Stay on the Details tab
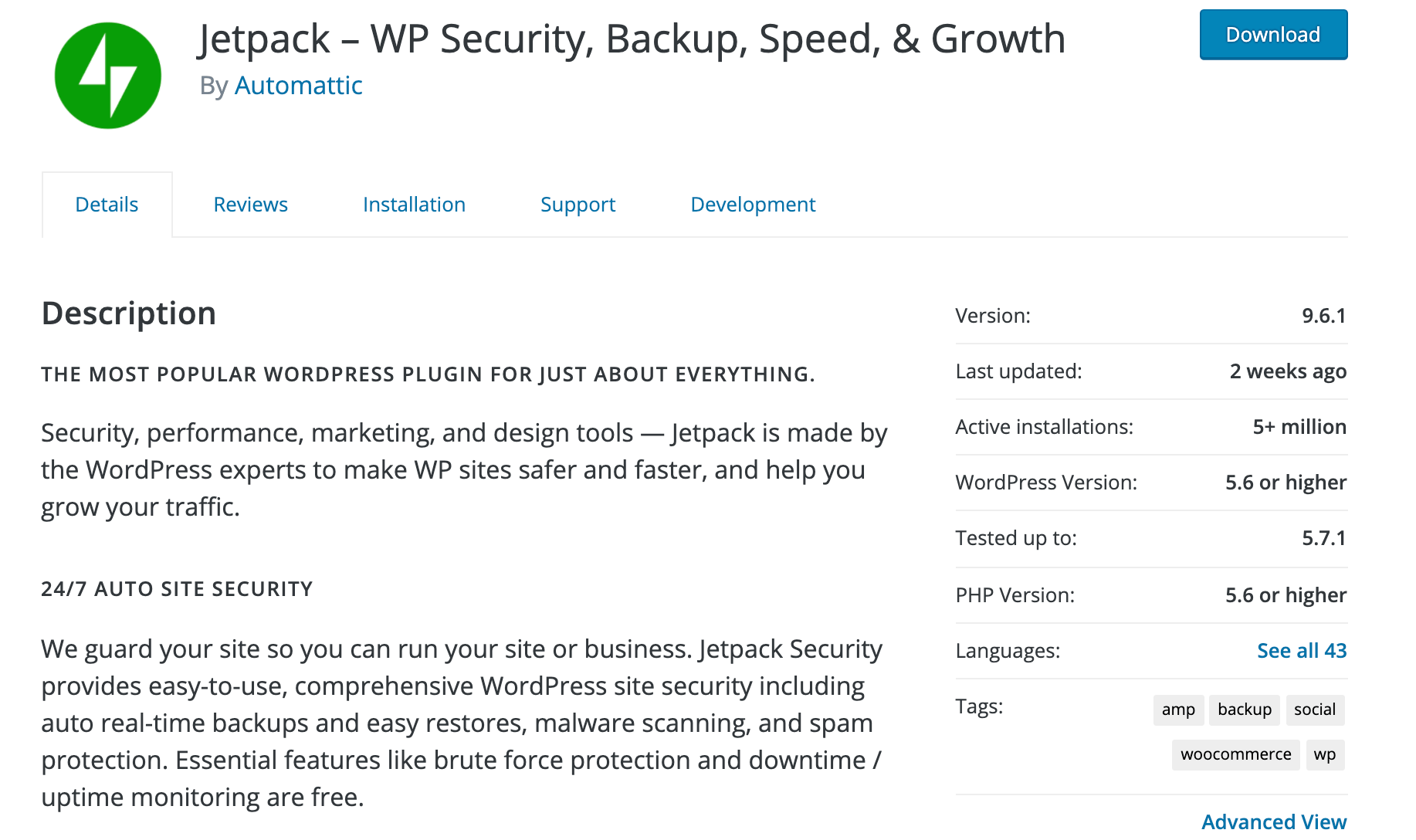This screenshot has width=1416, height=840. pyautogui.click(x=107, y=205)
